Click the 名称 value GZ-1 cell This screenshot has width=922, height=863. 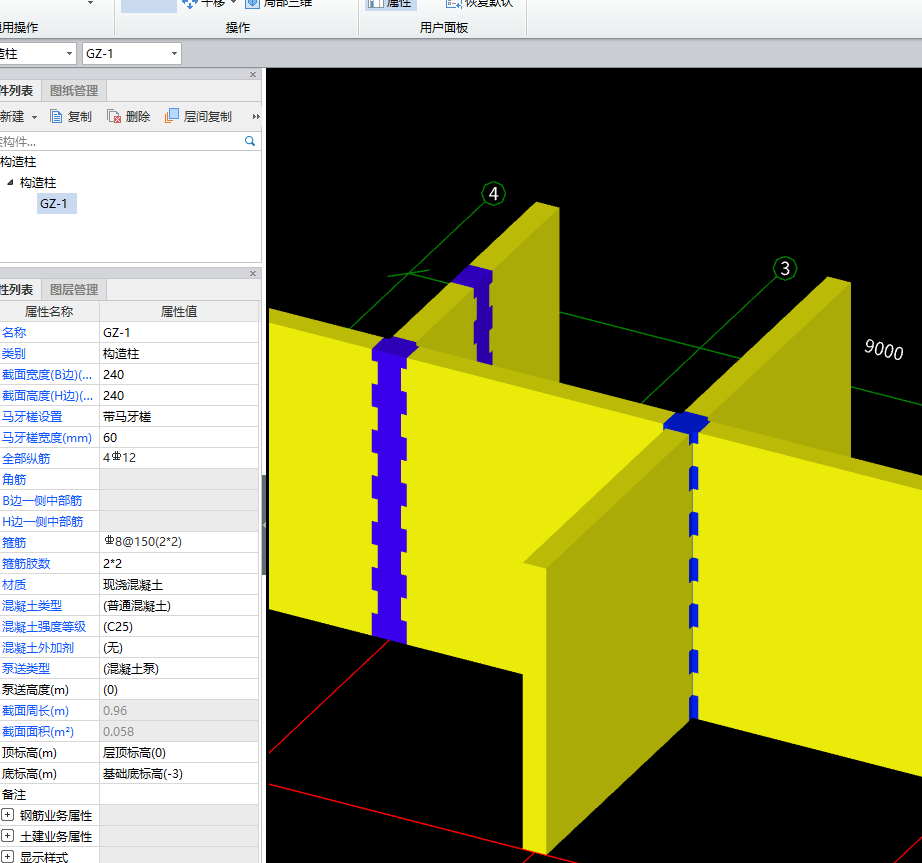pos(179,332)
